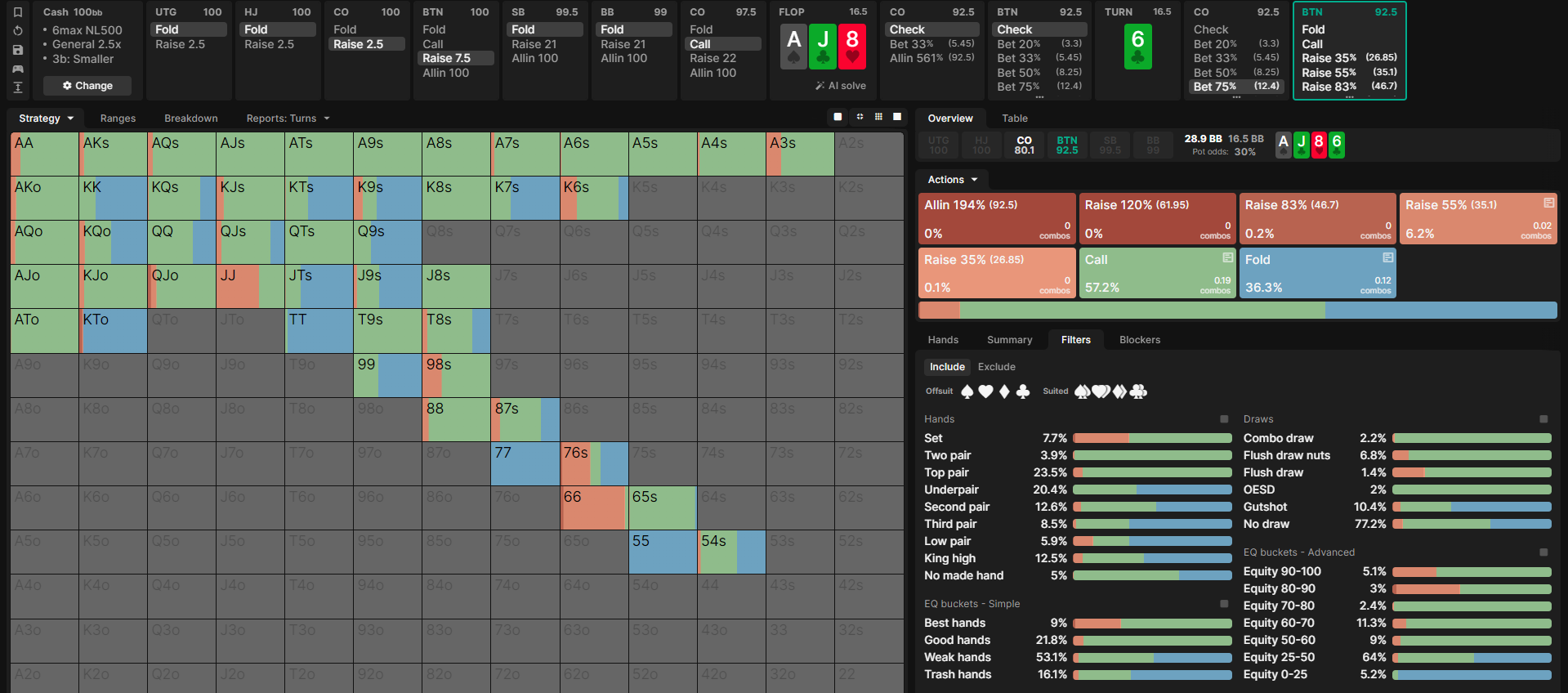The width and height of the screenshot is (1568, 693).
Task: Switch to the Breakdown tab
Action: (191, 118)
